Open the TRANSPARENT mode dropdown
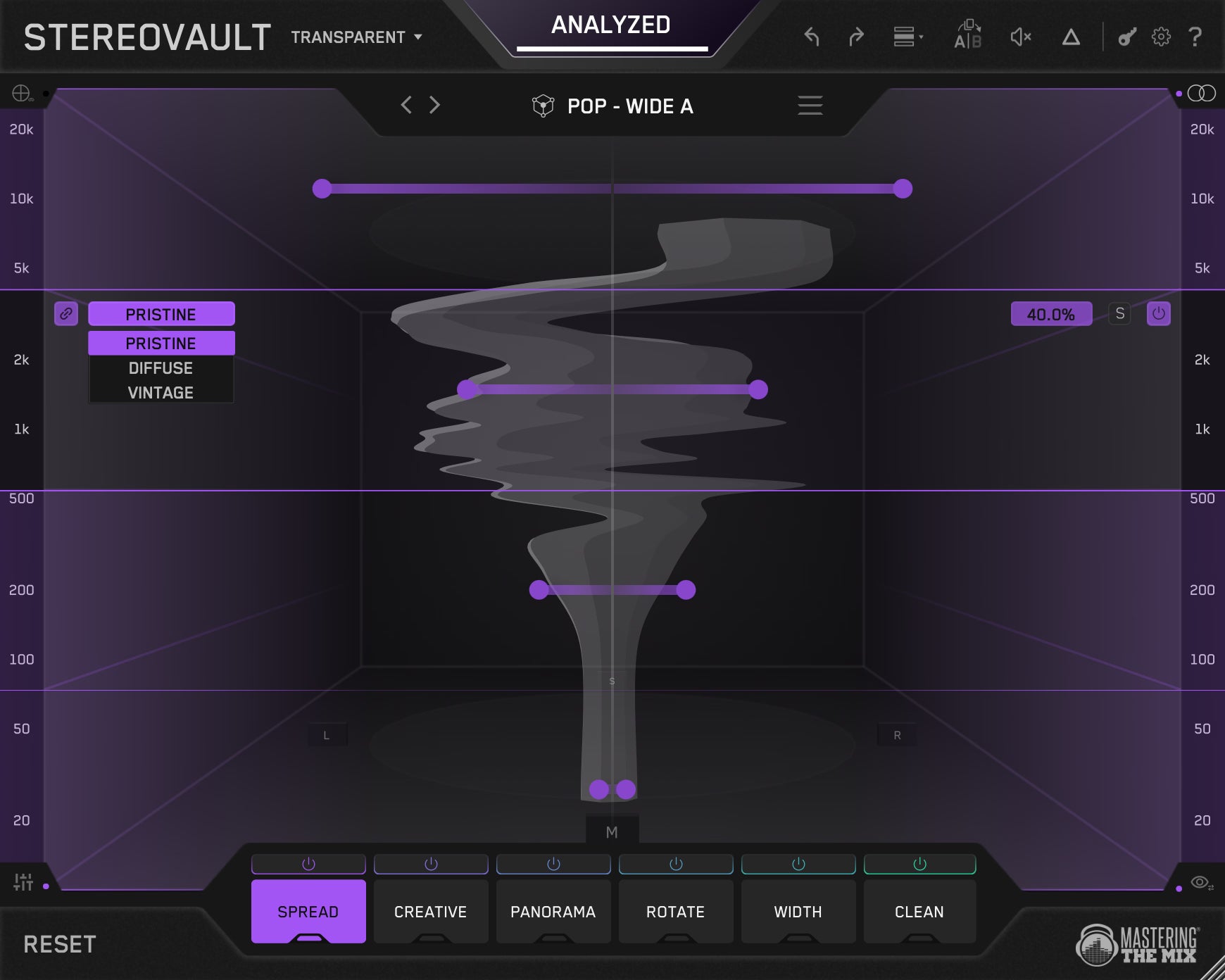The height and width of the screenshot is (980, 1225). pos(356,37)
